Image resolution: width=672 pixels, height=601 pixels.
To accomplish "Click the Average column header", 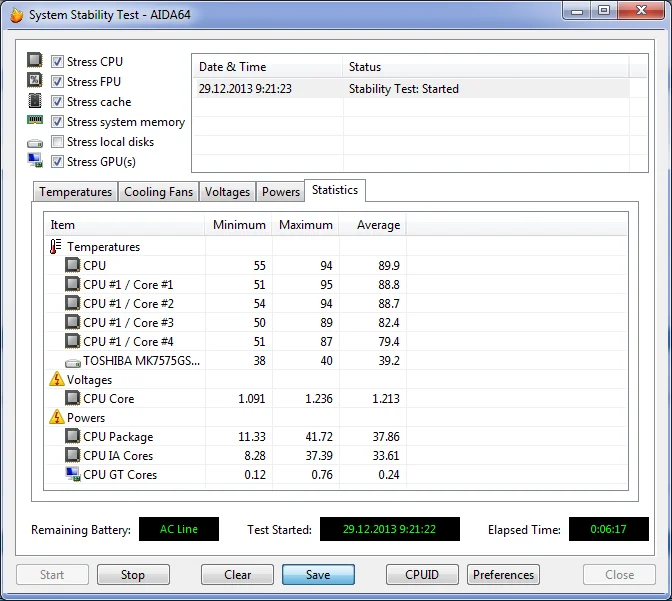I will click(x=372, y=225).
